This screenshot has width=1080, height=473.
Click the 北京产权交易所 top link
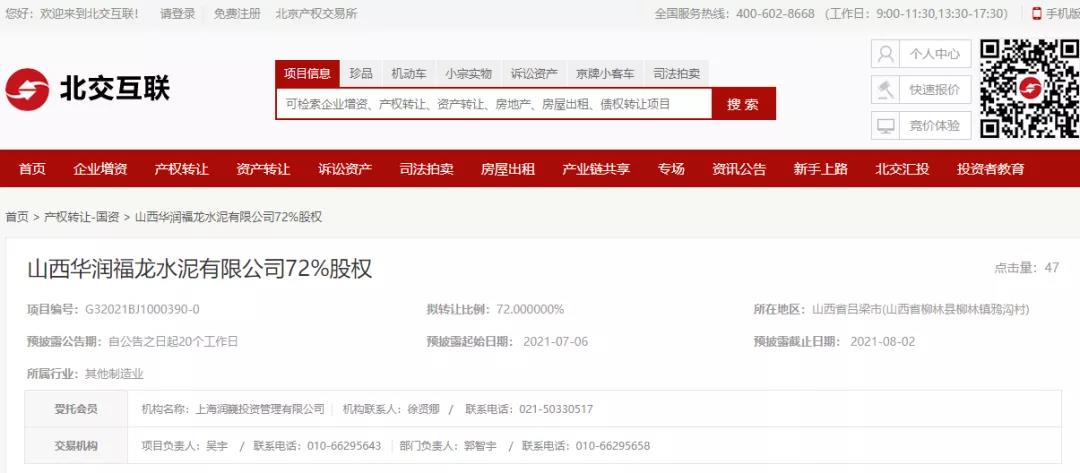pyautogui.click(x=316, y=14)
